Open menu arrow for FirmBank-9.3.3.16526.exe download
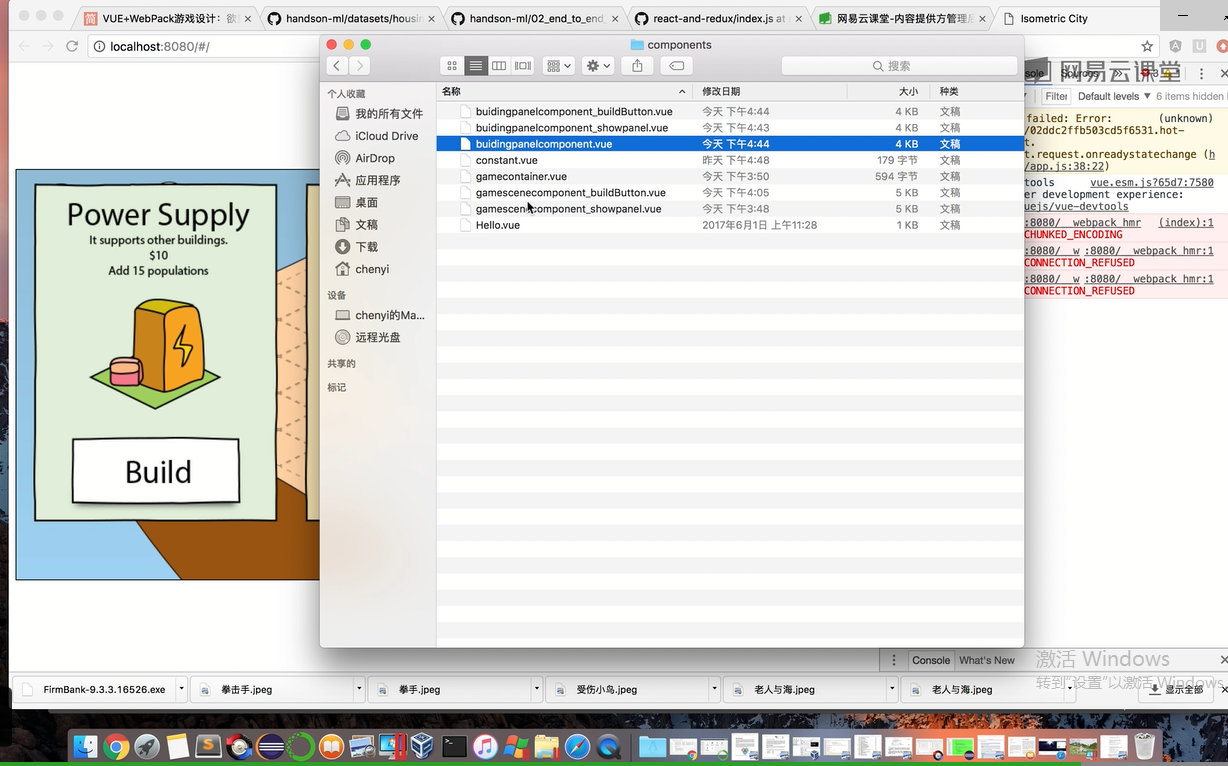Image resolution: width=1228 pixels, height=766 pixels. point(181,689)
